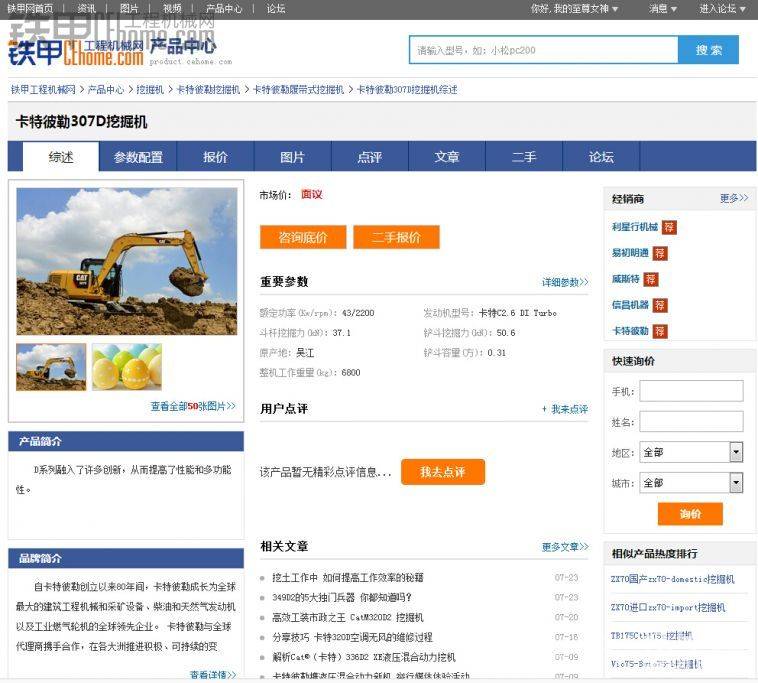758x683 pixels.
Task: Click the 荐 badge next to 信昌机器
Action: (660, 305)
